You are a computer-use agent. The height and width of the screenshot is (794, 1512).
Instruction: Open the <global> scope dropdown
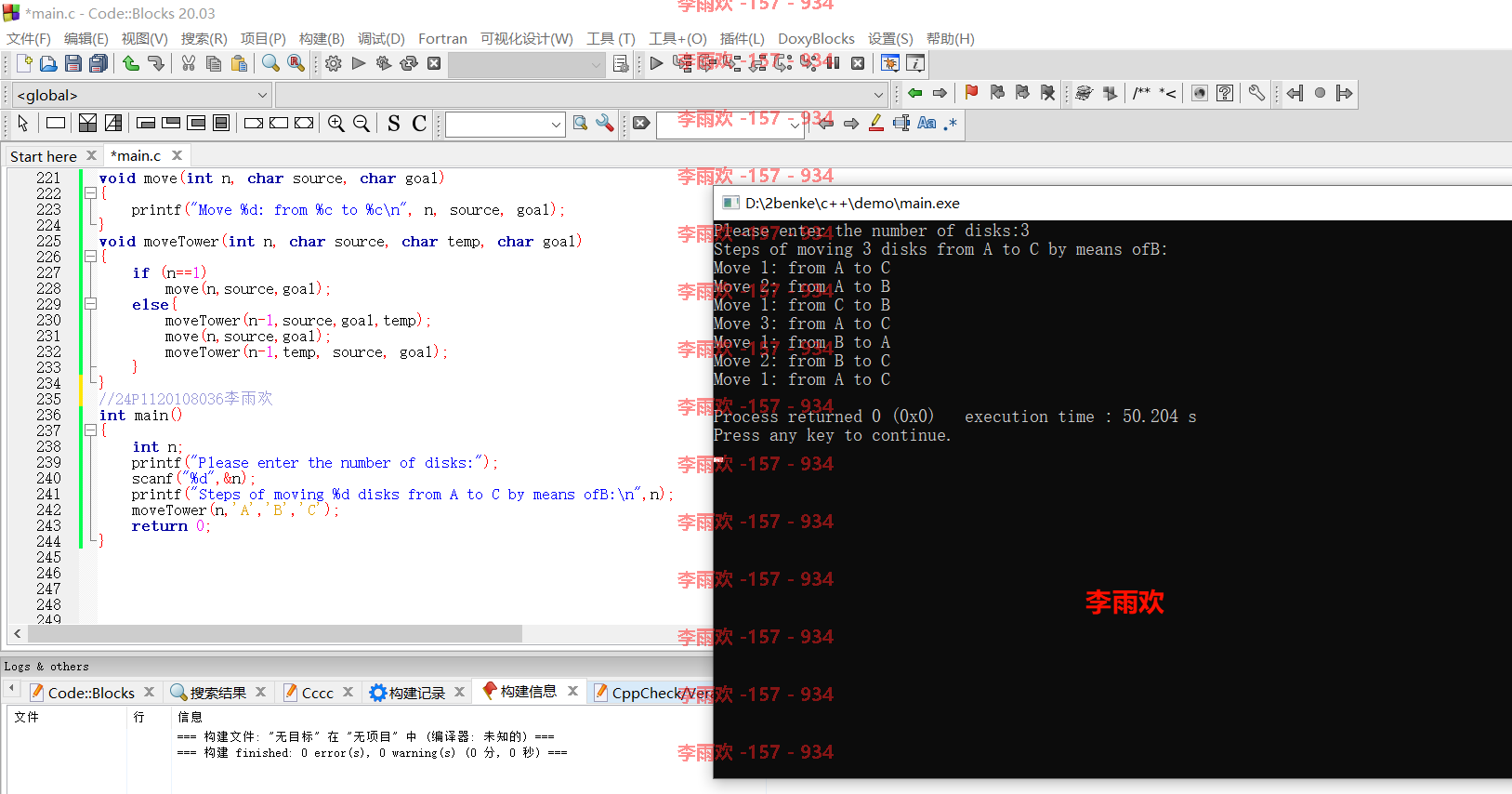click(x=141, y=95)
